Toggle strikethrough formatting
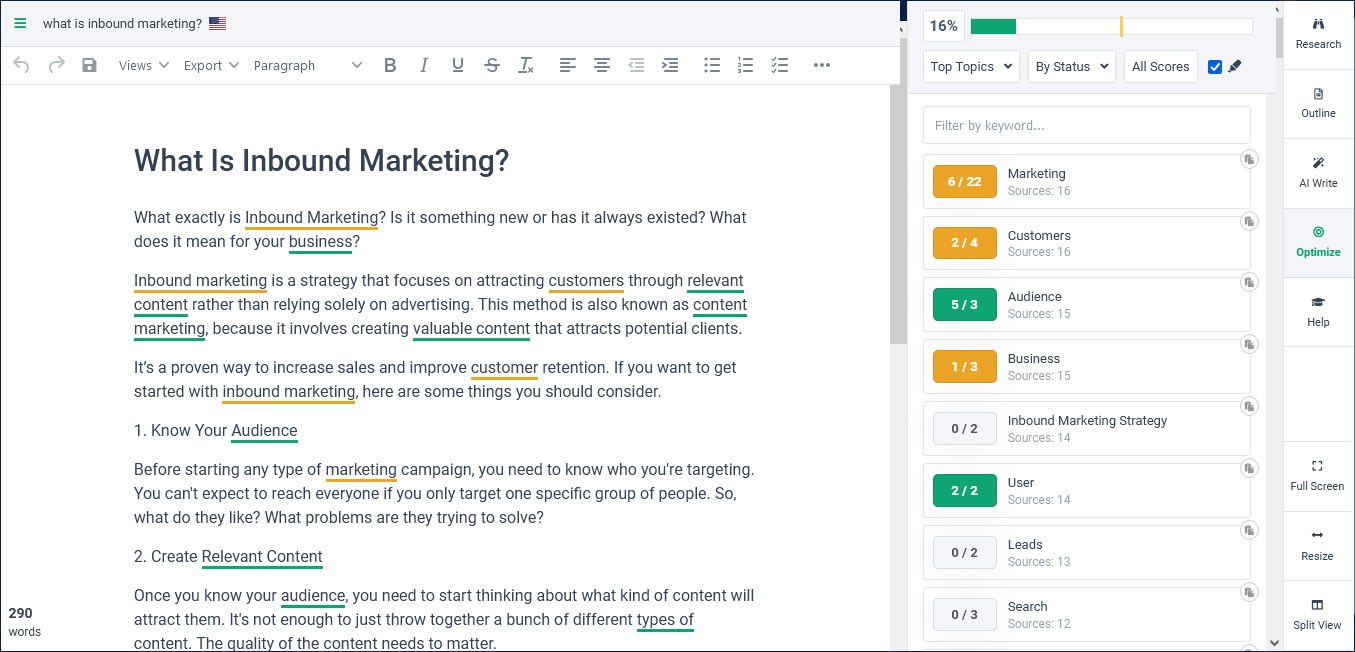The image size is (1355, 652). [492, 64]
